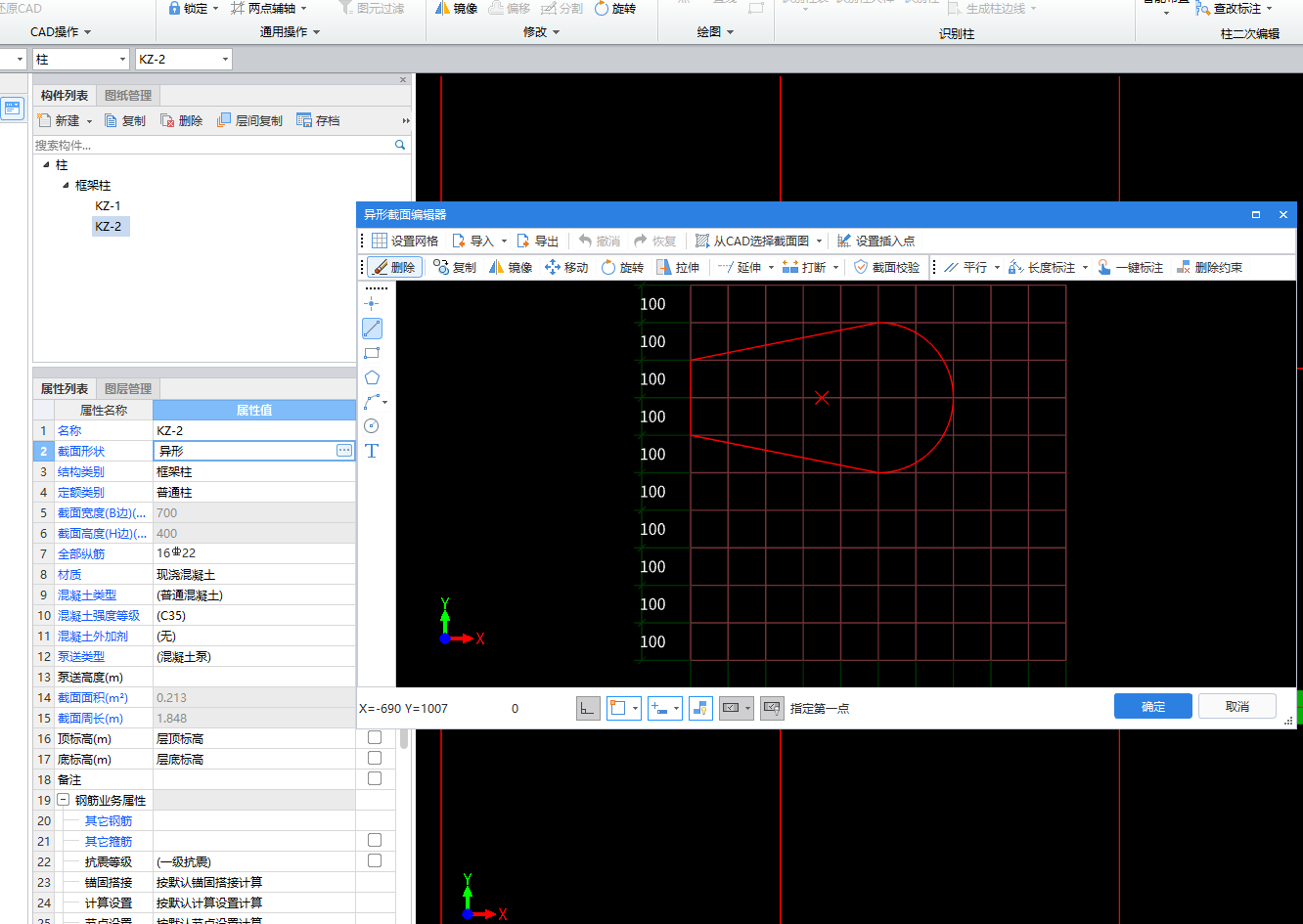Click the 取消 button
Screen dimensions: 1303x924
tap(1237, 706)
